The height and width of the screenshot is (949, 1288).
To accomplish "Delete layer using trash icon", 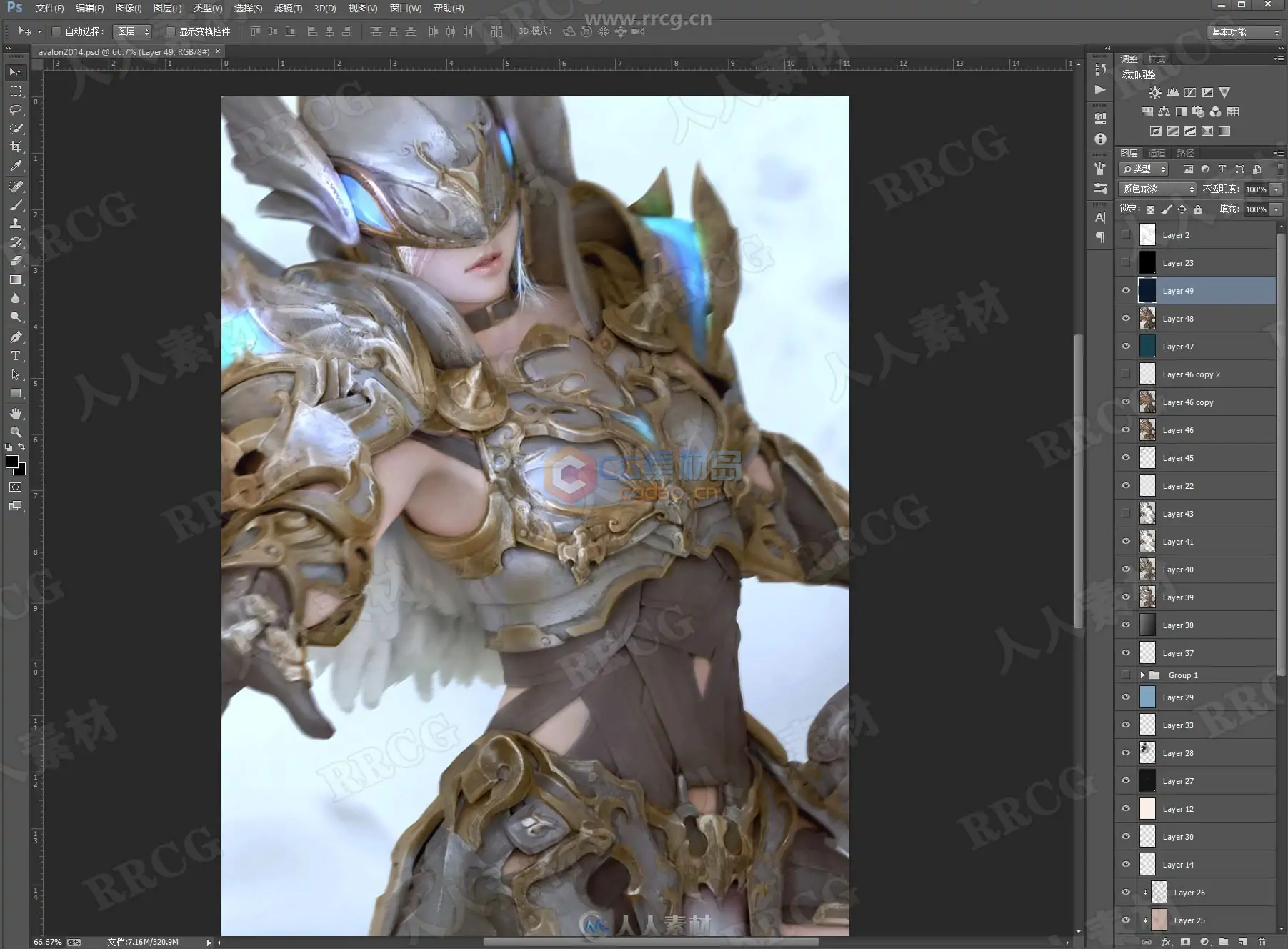I will 1262,942.
